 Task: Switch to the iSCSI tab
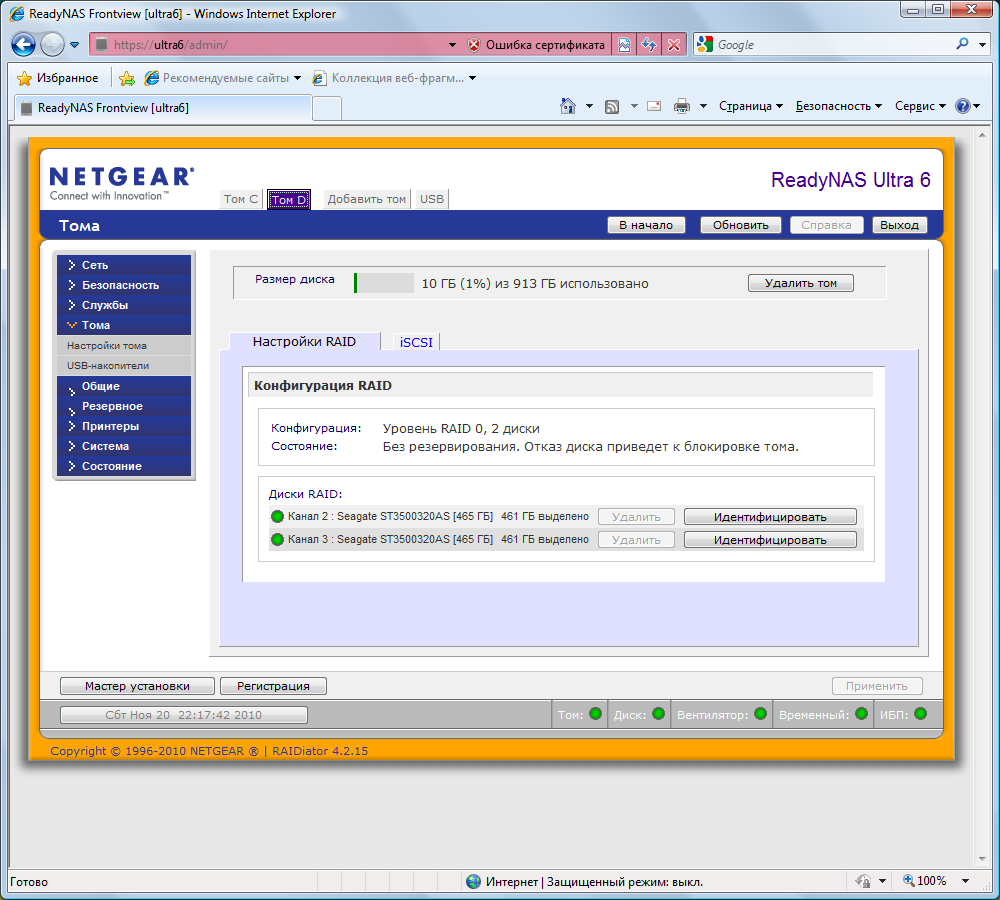pyautogui.click(x=416, y=343)
